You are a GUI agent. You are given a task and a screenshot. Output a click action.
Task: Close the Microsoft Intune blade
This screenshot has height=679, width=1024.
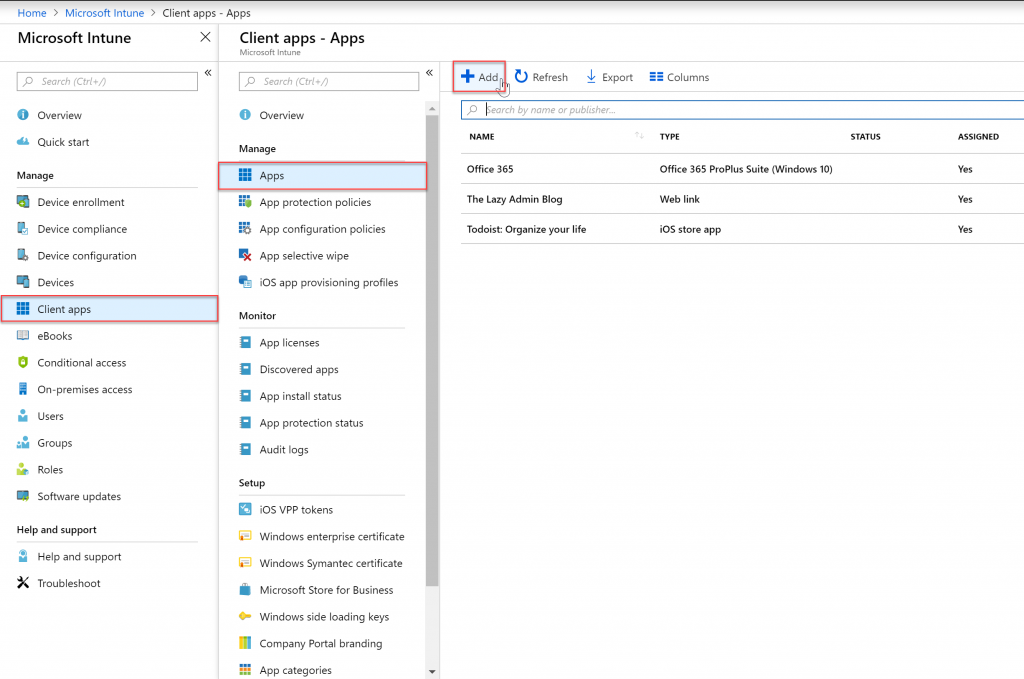[x=205, y=37]
